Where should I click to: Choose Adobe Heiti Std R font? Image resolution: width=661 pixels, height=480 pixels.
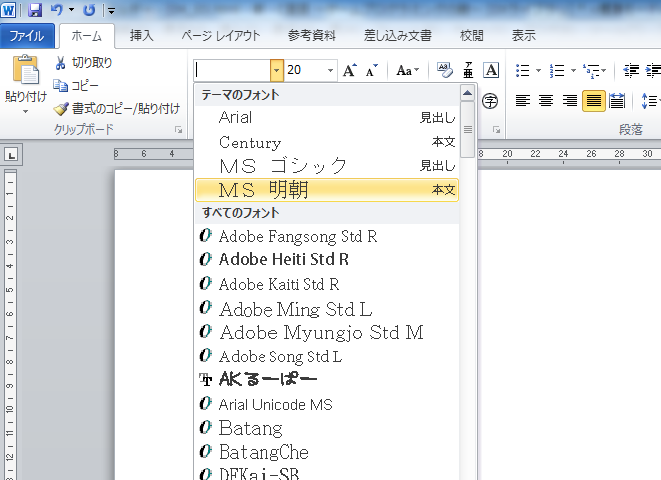pyautogui.click(x=283, y=259)
